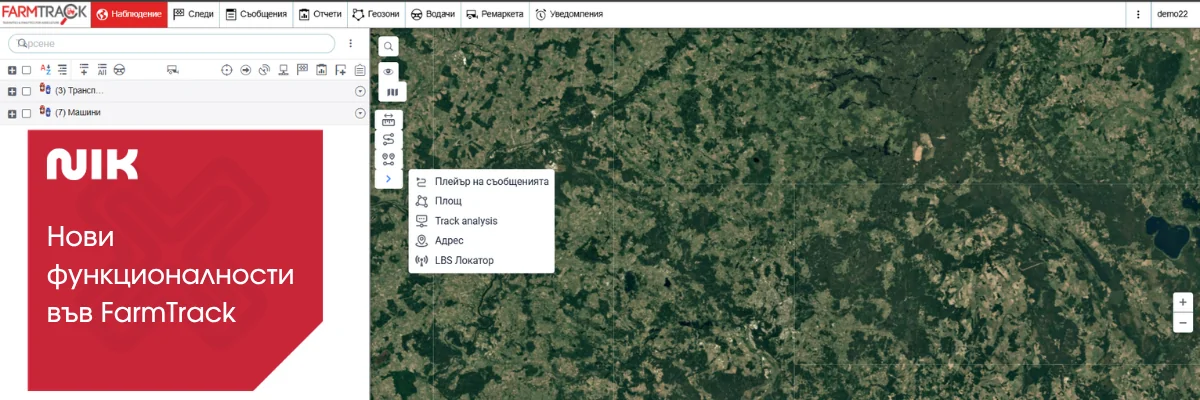Screen dimensions: 1200x400
Task: Open the top bar three-dot menu
Action: click(1138, 14)
